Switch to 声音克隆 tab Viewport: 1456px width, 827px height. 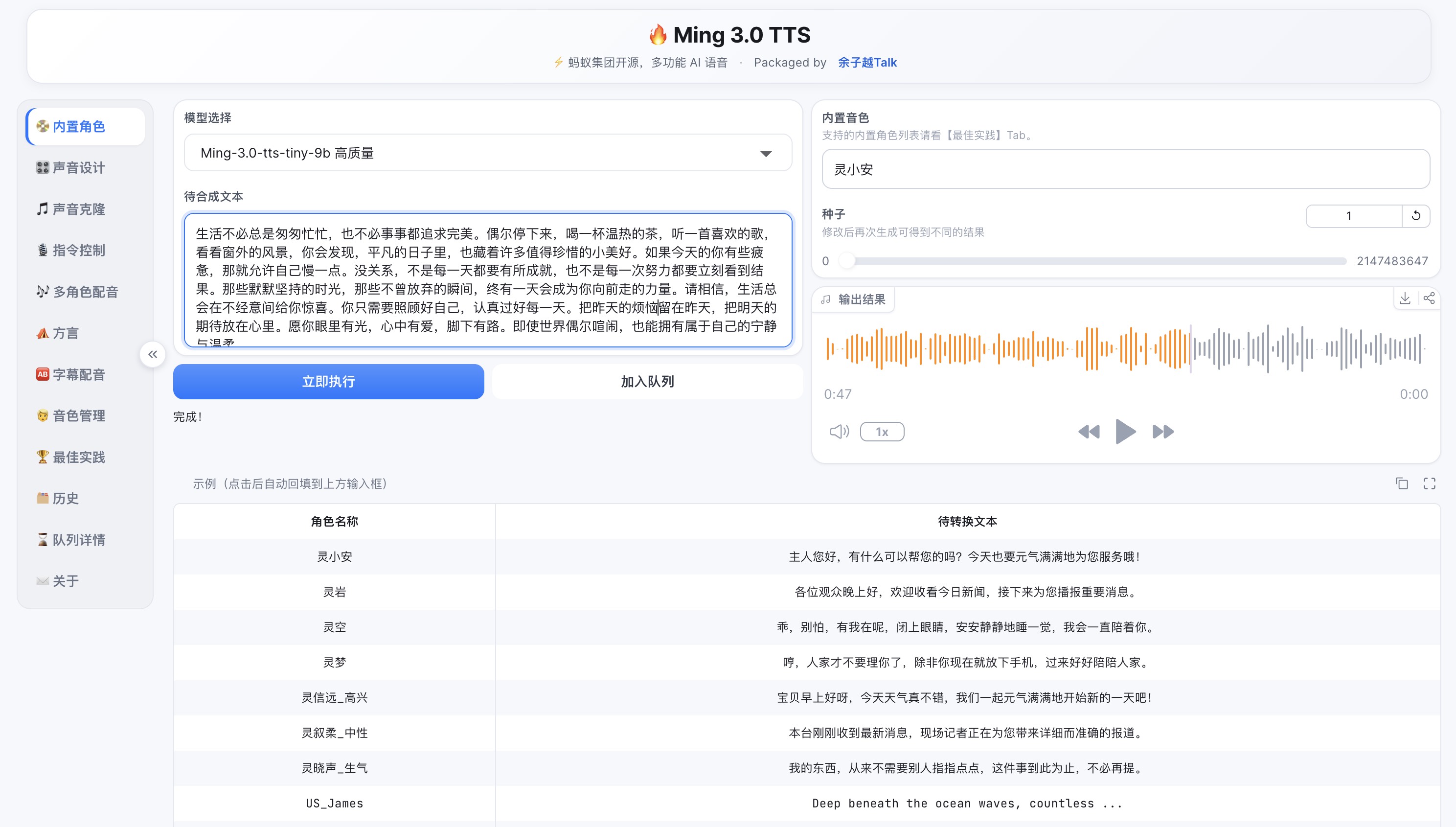[85, 209]
